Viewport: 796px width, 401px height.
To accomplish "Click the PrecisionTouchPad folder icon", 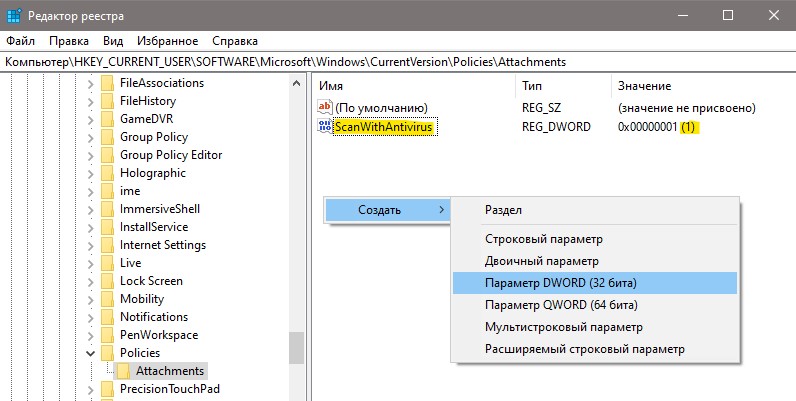I will (108, 389).
